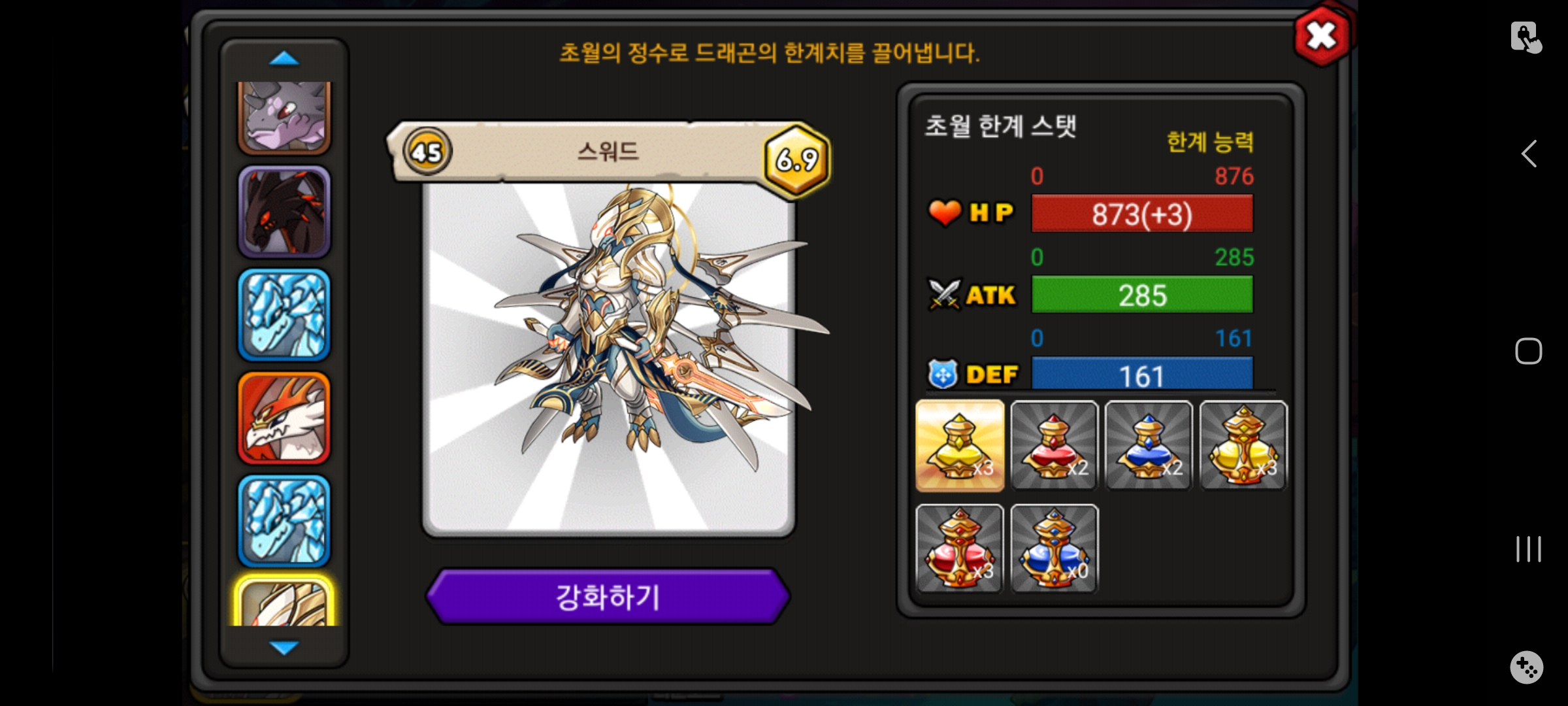Image resolution: width=1568 pixels, height=706 pixels.
Task: Choose the yellow-bordered selected dragon portrait
Action: [x=284, y=601]
